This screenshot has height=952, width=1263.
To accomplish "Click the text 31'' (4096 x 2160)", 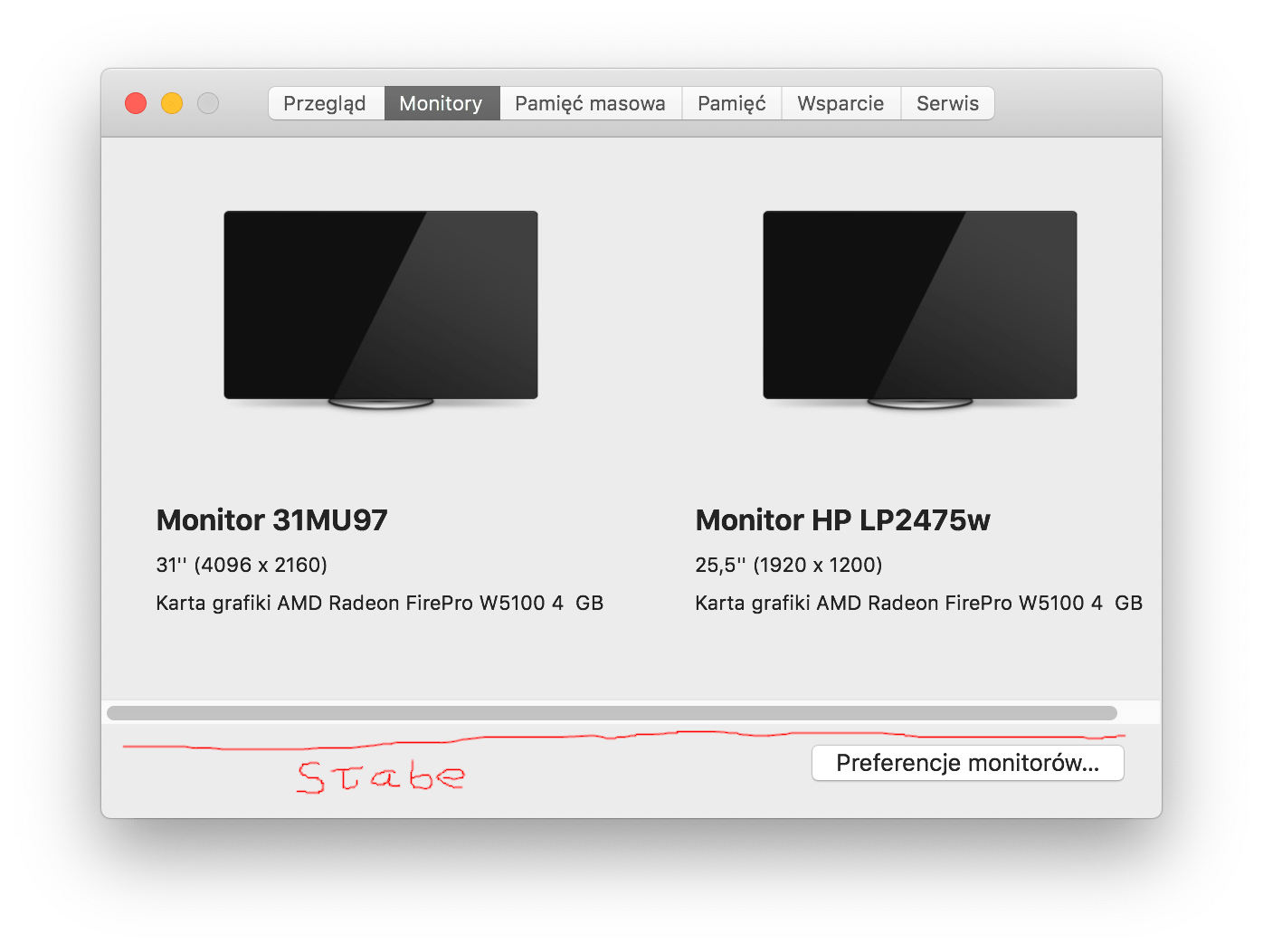I will tap(242, 565).
